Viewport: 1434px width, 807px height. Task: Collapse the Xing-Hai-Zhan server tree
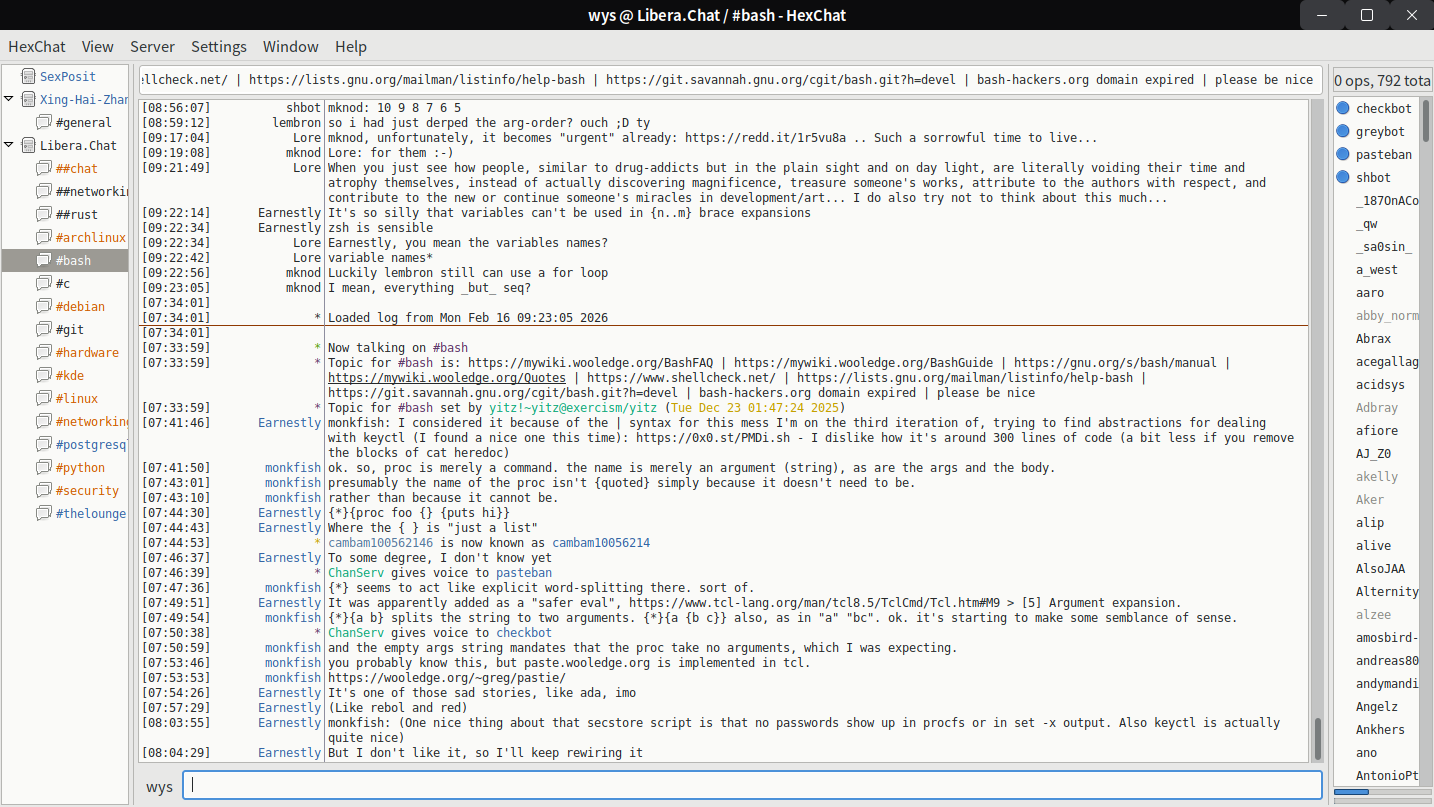coord(9,99)
